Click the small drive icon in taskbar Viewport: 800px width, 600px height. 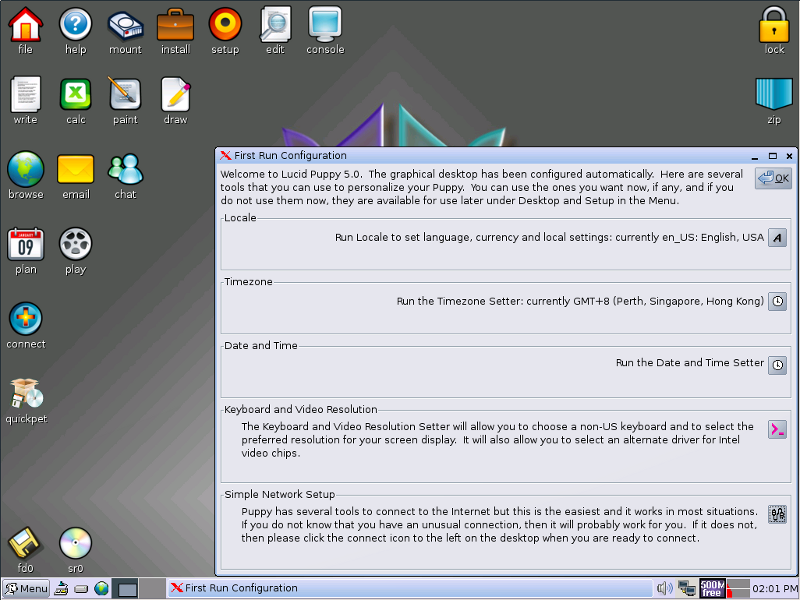pos(81,589)
